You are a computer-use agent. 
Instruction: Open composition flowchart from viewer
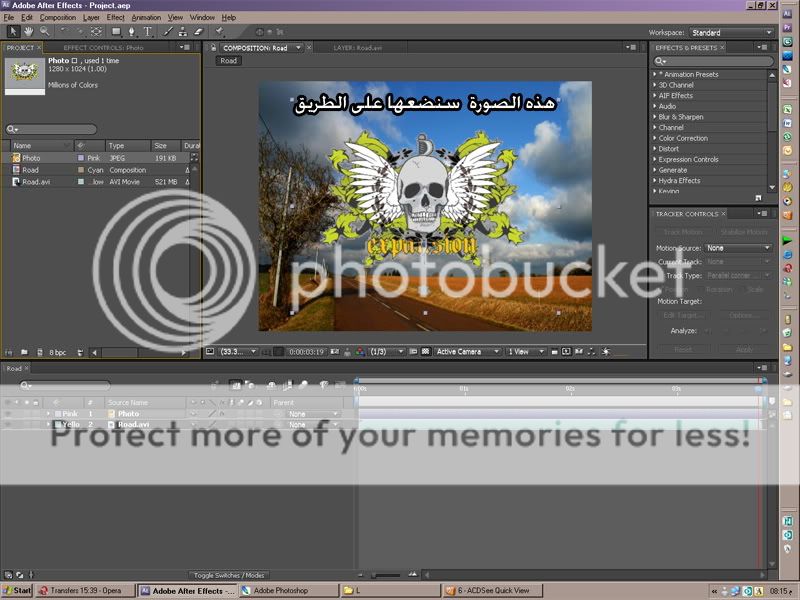(592, 352)
